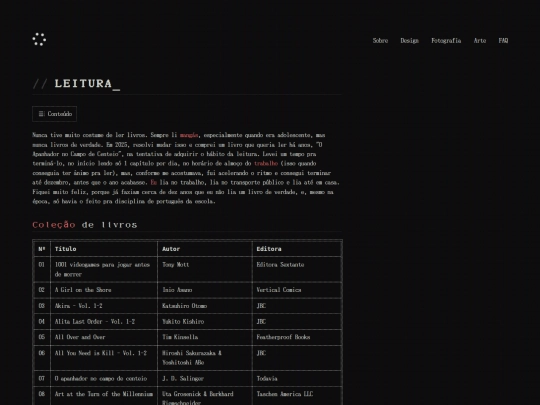The height and width of the screenshot is (405, 540).
Task: Click the Coleção de livros heading
Action: [85, 225]
